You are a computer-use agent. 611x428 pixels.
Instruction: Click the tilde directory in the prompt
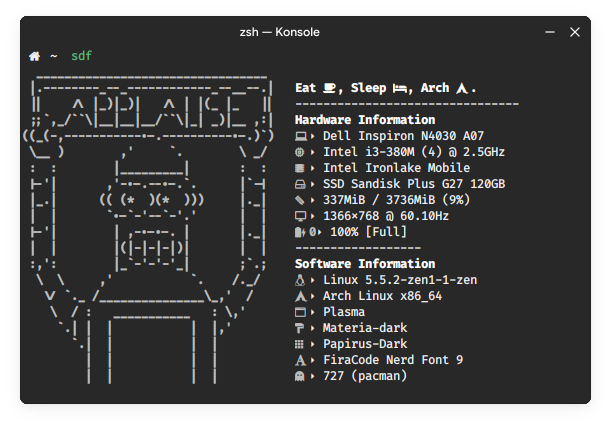(54, 56)
